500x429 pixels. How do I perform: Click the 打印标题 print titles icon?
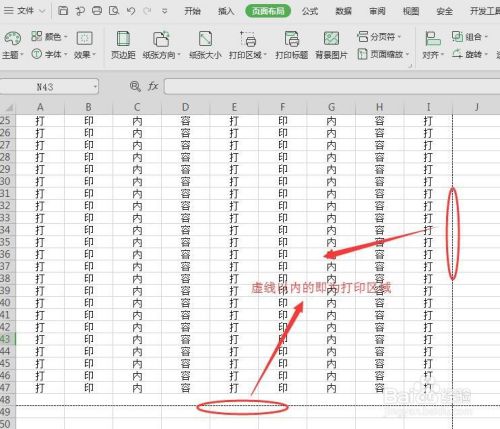click(x=291, y=45)
